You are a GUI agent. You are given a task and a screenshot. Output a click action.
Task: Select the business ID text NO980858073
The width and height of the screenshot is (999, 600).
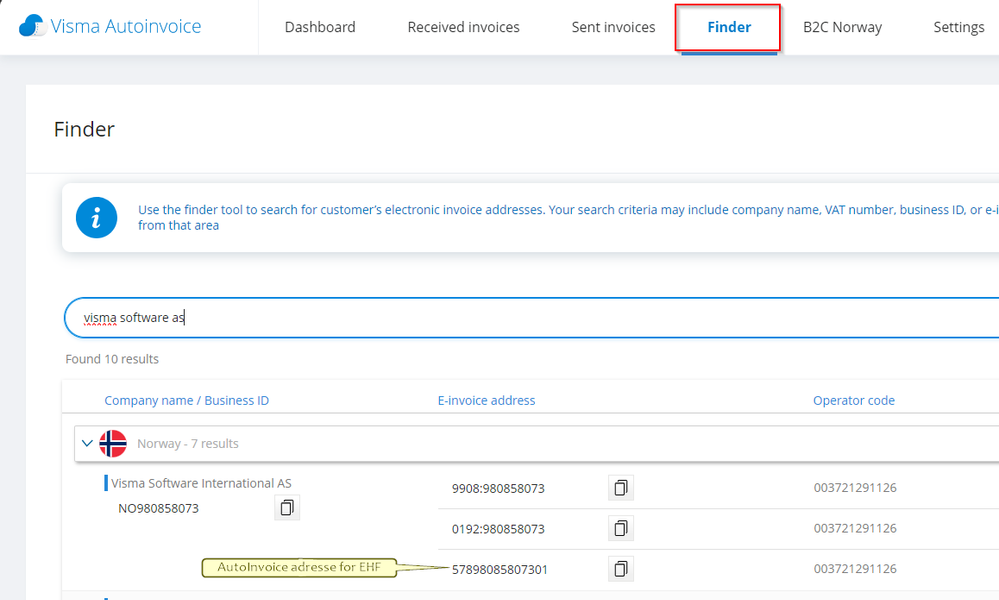159,508
